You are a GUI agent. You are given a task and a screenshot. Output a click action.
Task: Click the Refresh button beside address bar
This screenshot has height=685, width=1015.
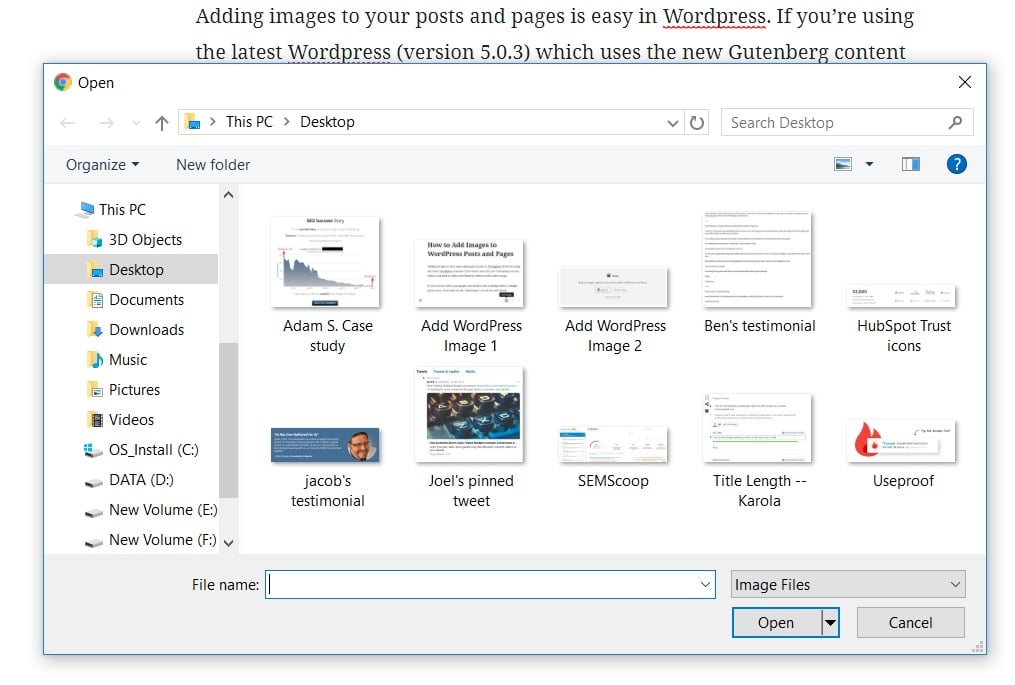tap(698, 122)
